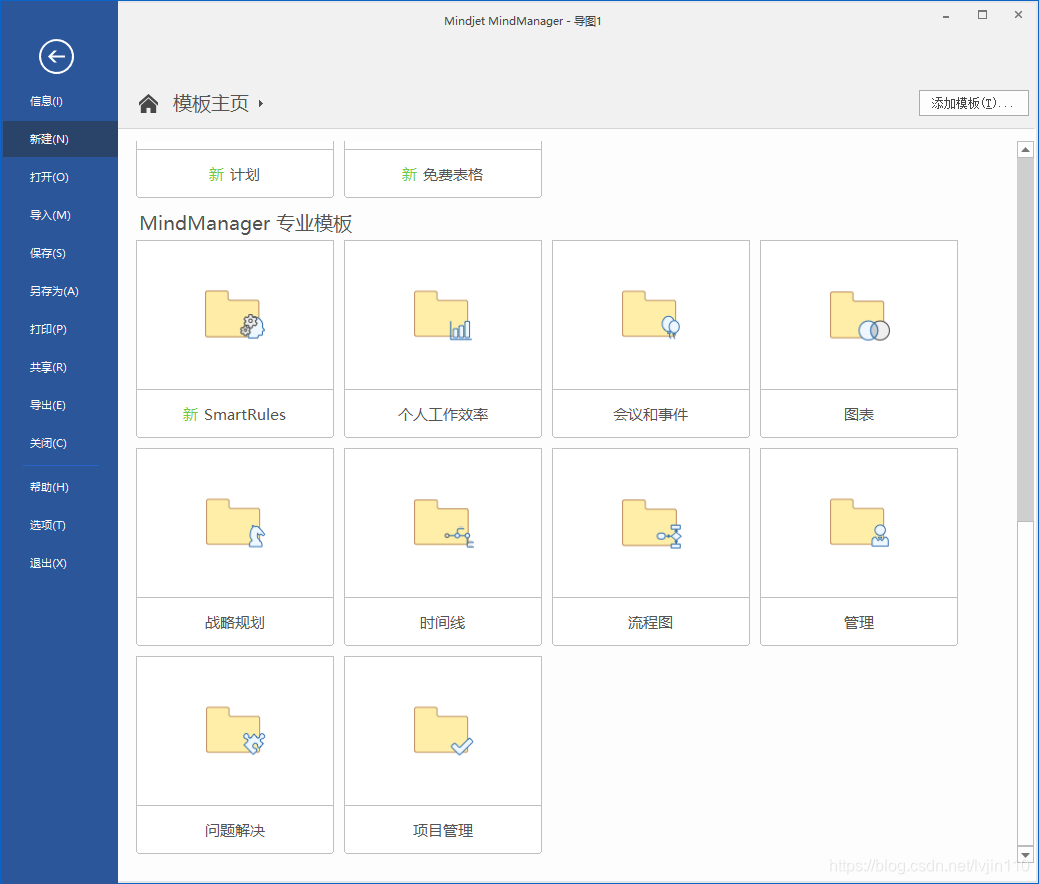Select 关闭(C) in the sidebar
The image size is (1039, 884).
60,443
